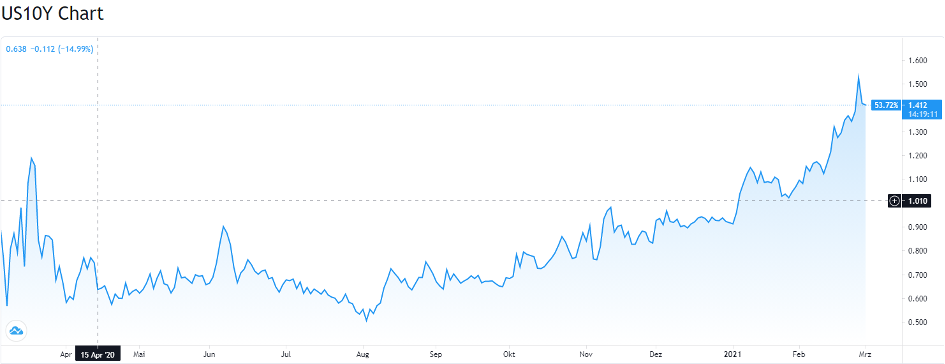
Task: Click the Feb label on time axis
Action: click(x=799, y=354)
